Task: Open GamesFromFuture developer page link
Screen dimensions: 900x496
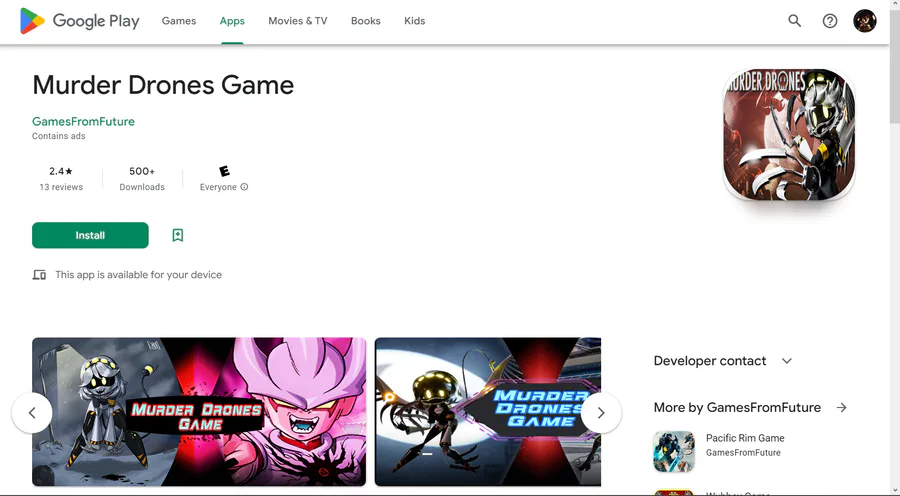Action: point(83,122)
